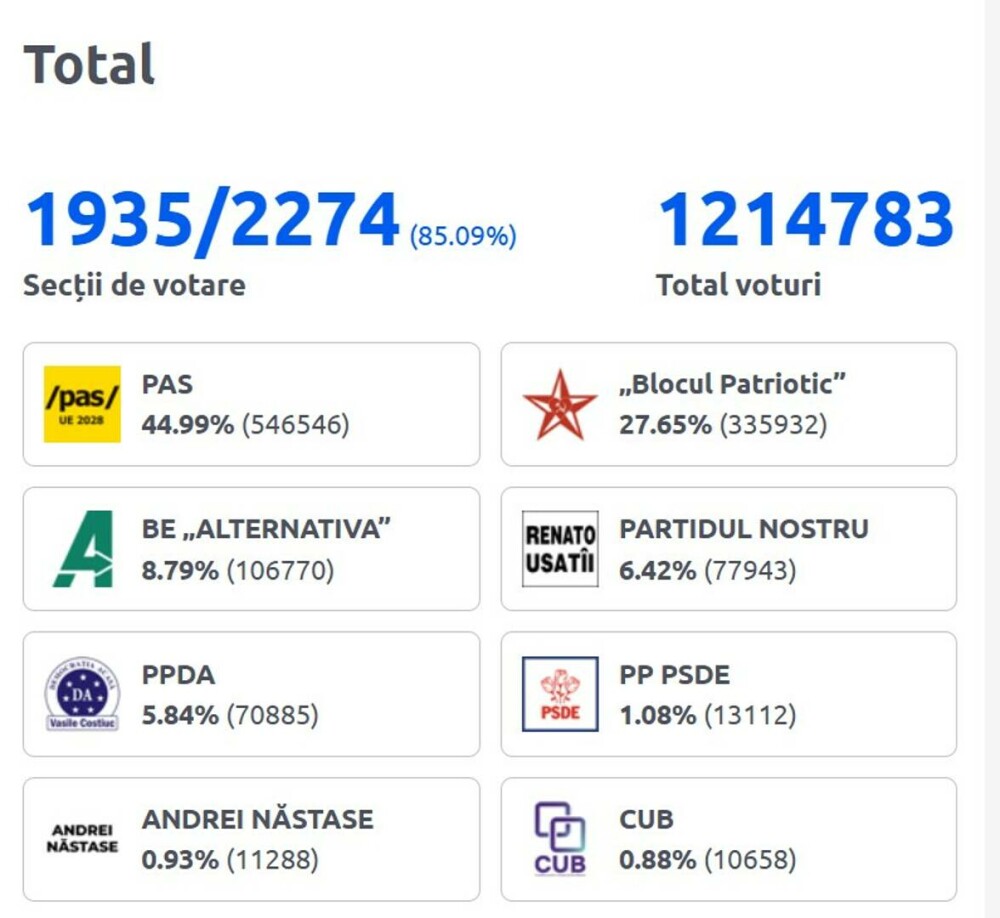Viewport: 1000px width, 918px height.
Task: Click the yellow PAS party logo
Action: tap(82, 404)
